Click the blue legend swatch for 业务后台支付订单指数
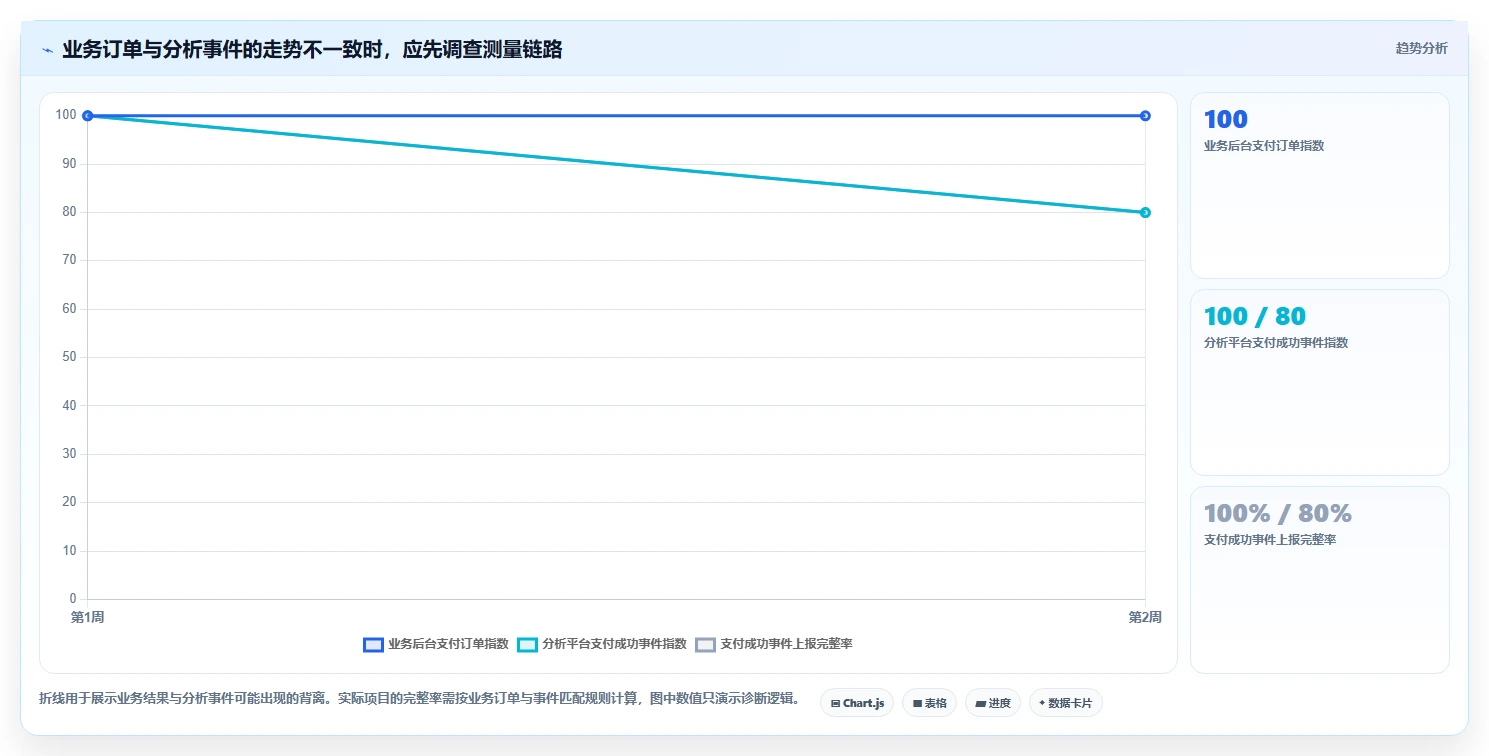Image resolution: width=1489 pixels, height=756 pixels. click(373, 644)
